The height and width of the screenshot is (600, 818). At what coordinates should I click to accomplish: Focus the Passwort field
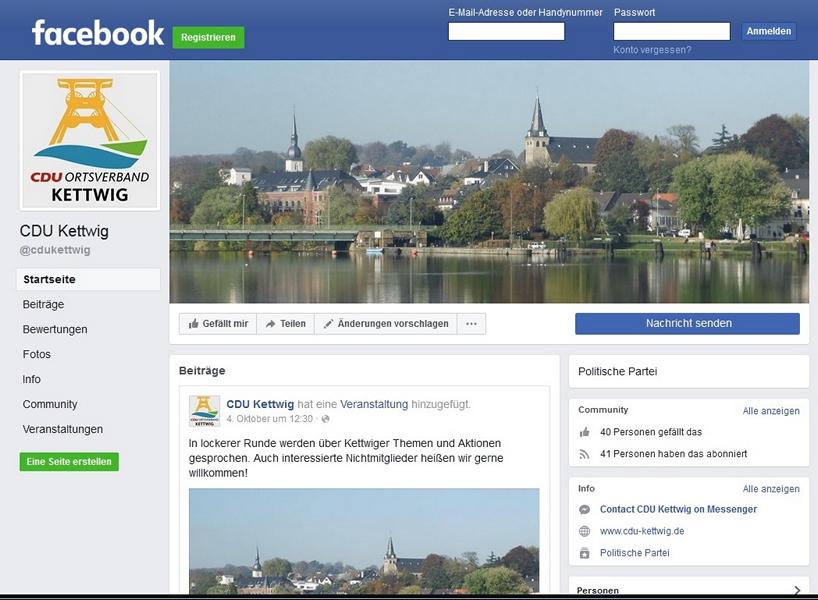(671, 31)
